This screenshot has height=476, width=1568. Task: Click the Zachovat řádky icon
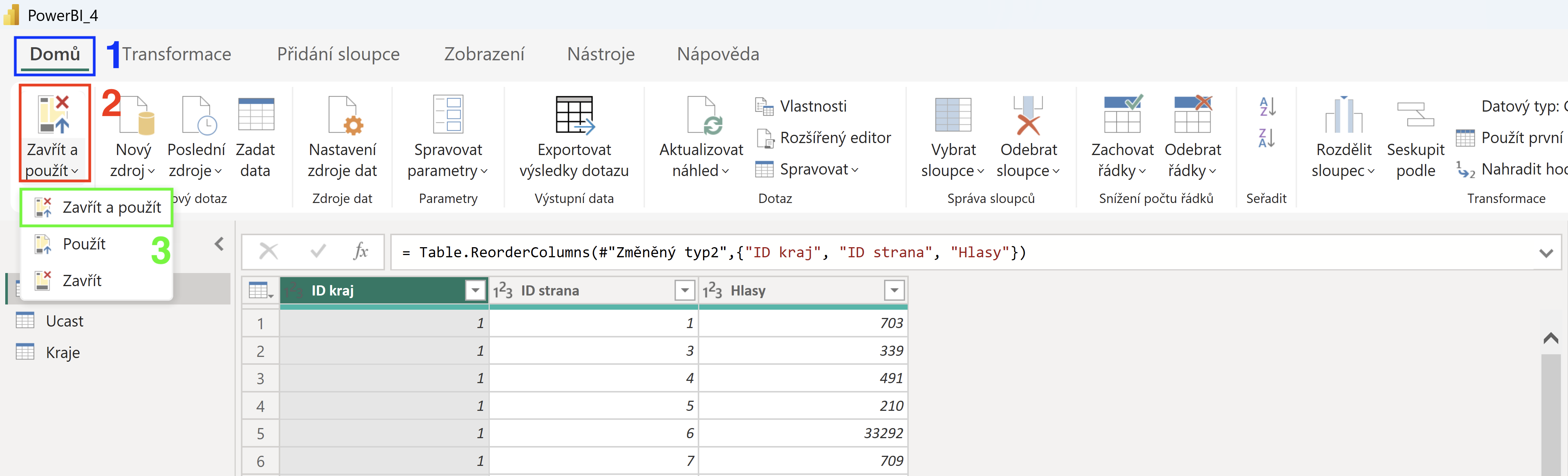tap(1122, 114)
